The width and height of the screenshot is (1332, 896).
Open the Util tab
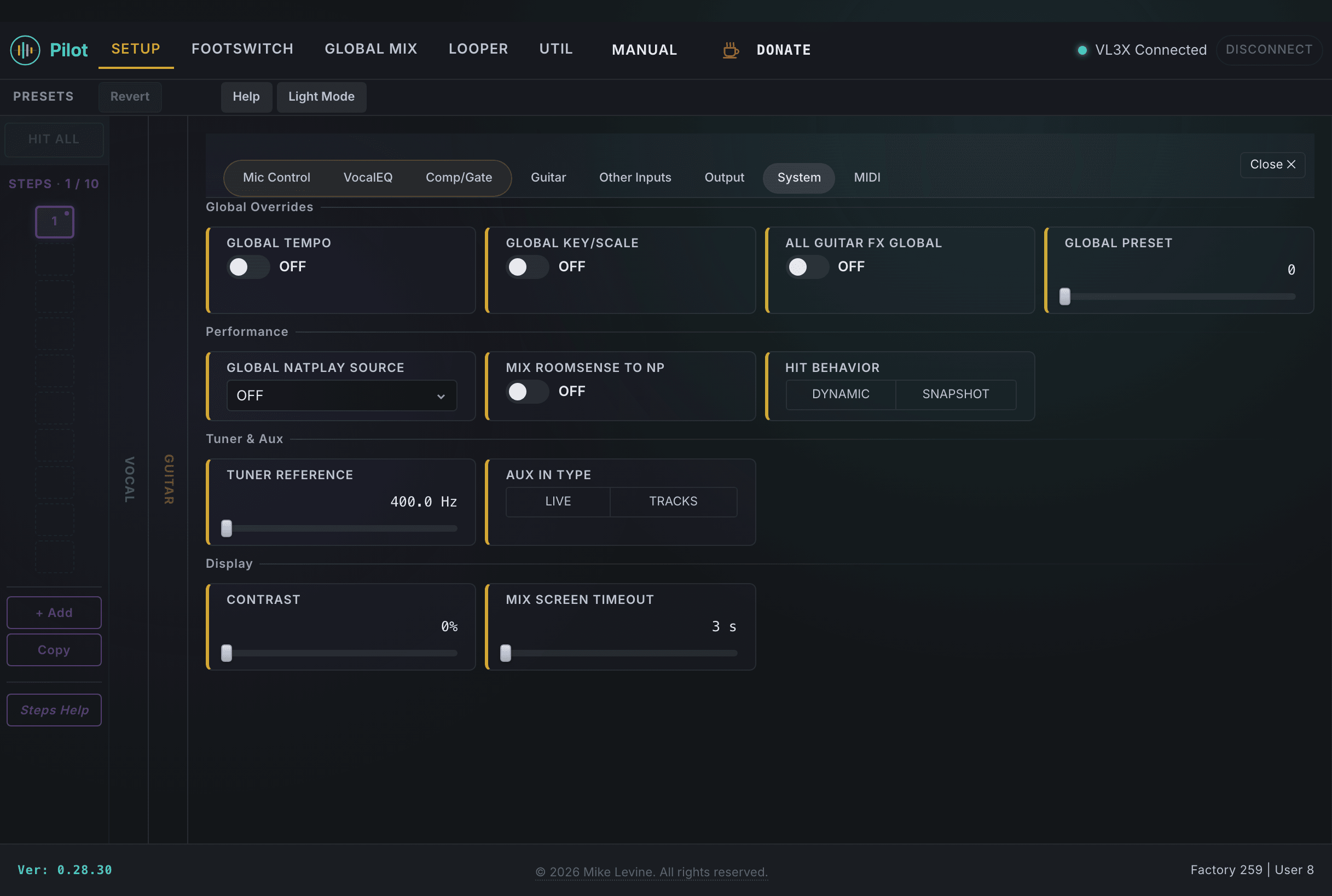[x=555, y=49]
